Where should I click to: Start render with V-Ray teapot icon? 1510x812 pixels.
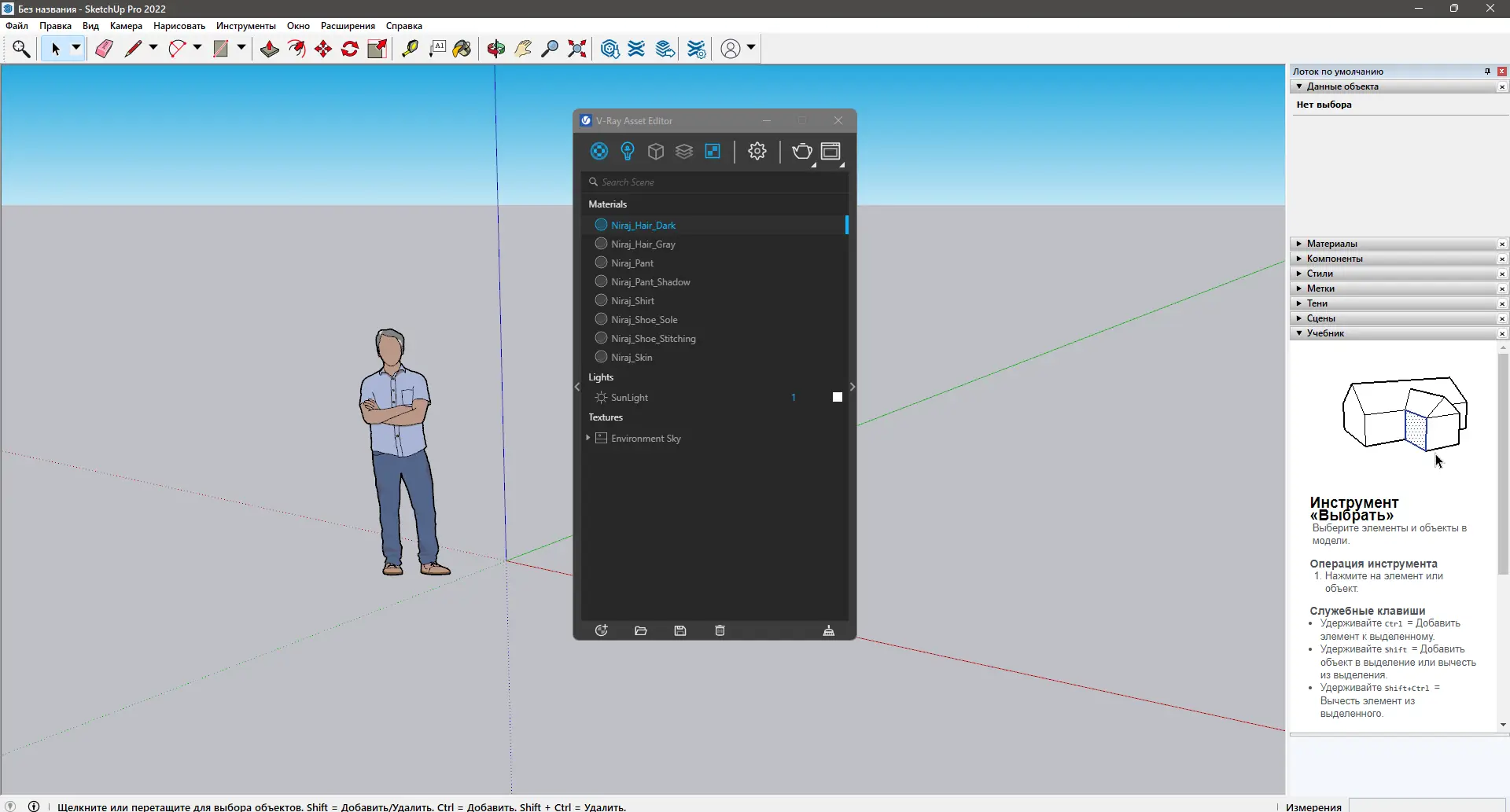click(x=801, y=151)
